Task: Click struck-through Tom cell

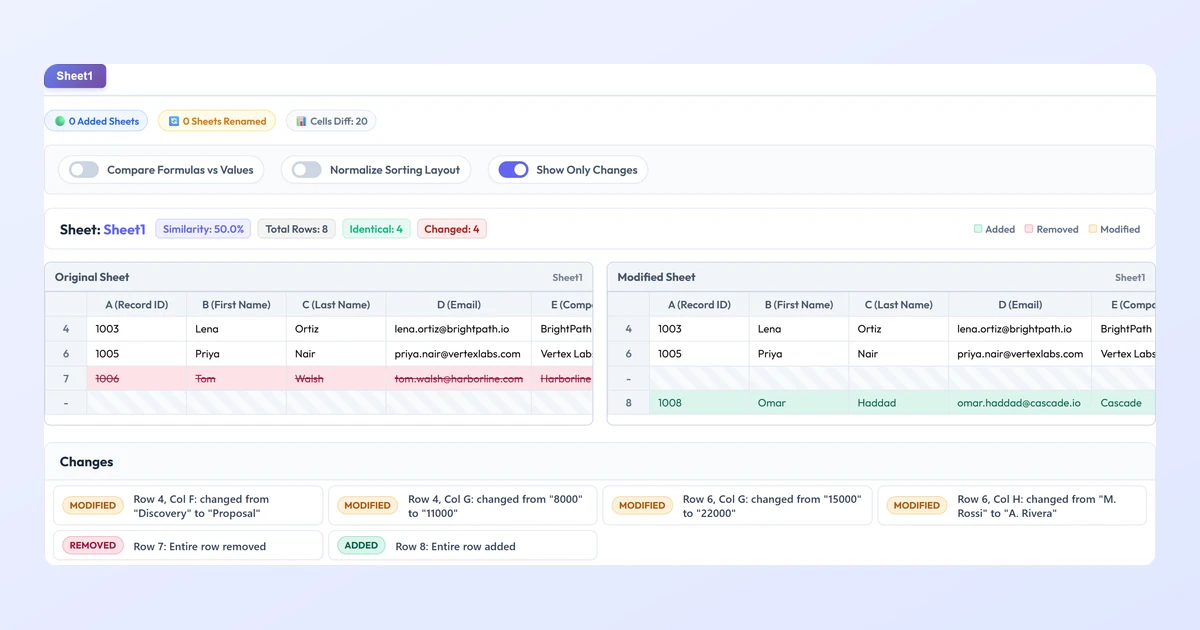Action: click(x=236, y=379)
